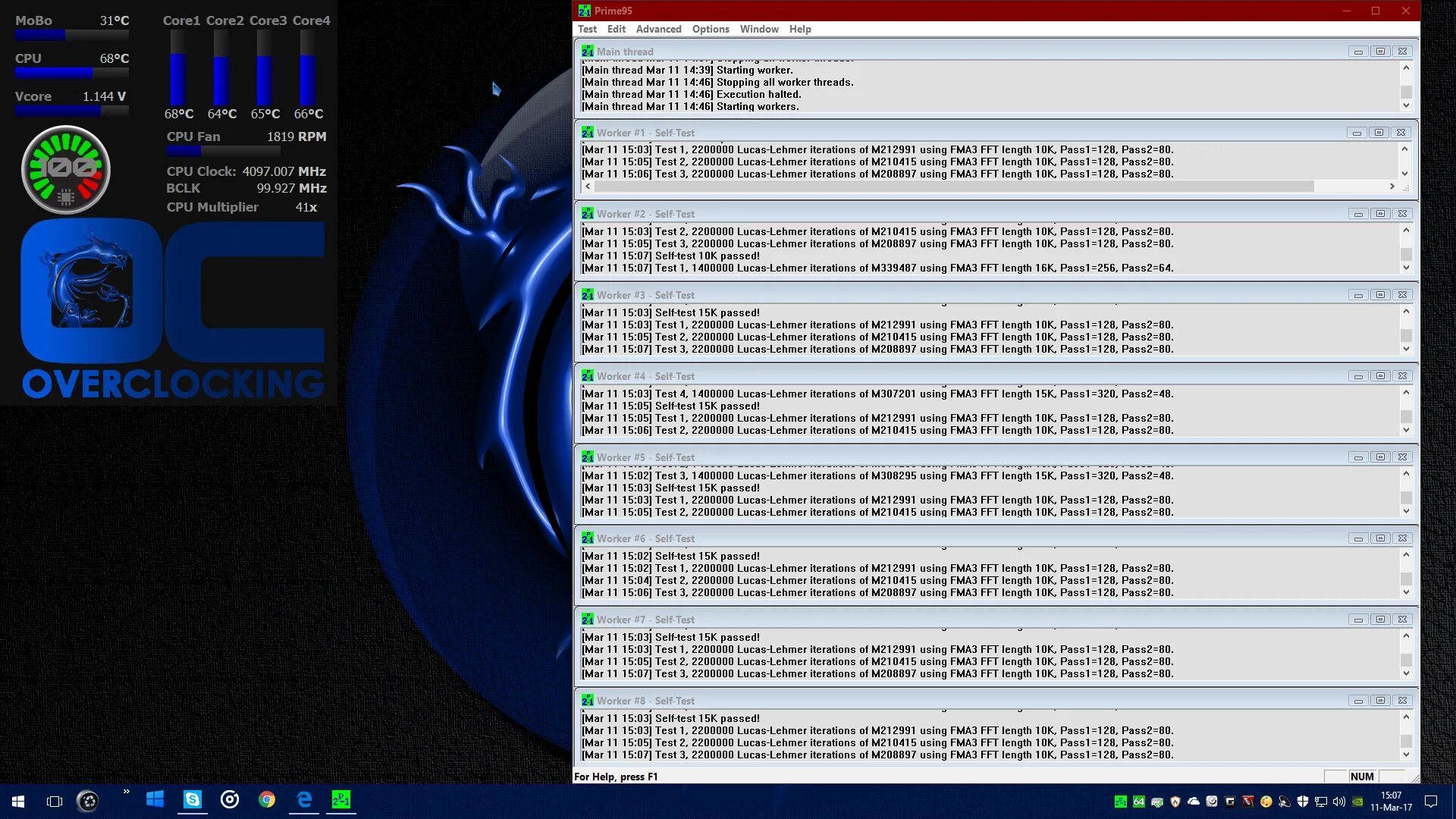Click the Main thread scrollbar down arrow
The image size is (1456, 819).
click(1406, 105)
